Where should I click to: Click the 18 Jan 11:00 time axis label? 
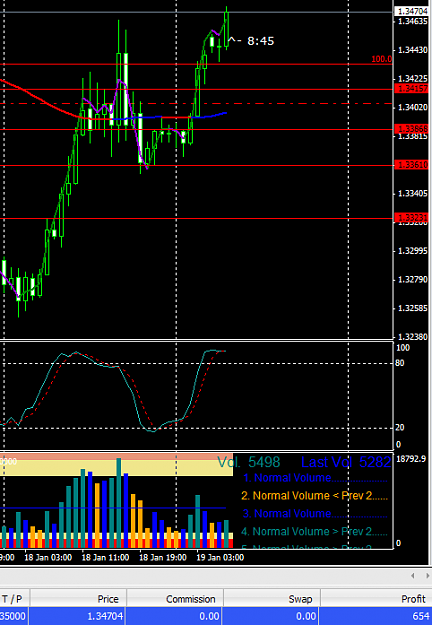[105, 557]
